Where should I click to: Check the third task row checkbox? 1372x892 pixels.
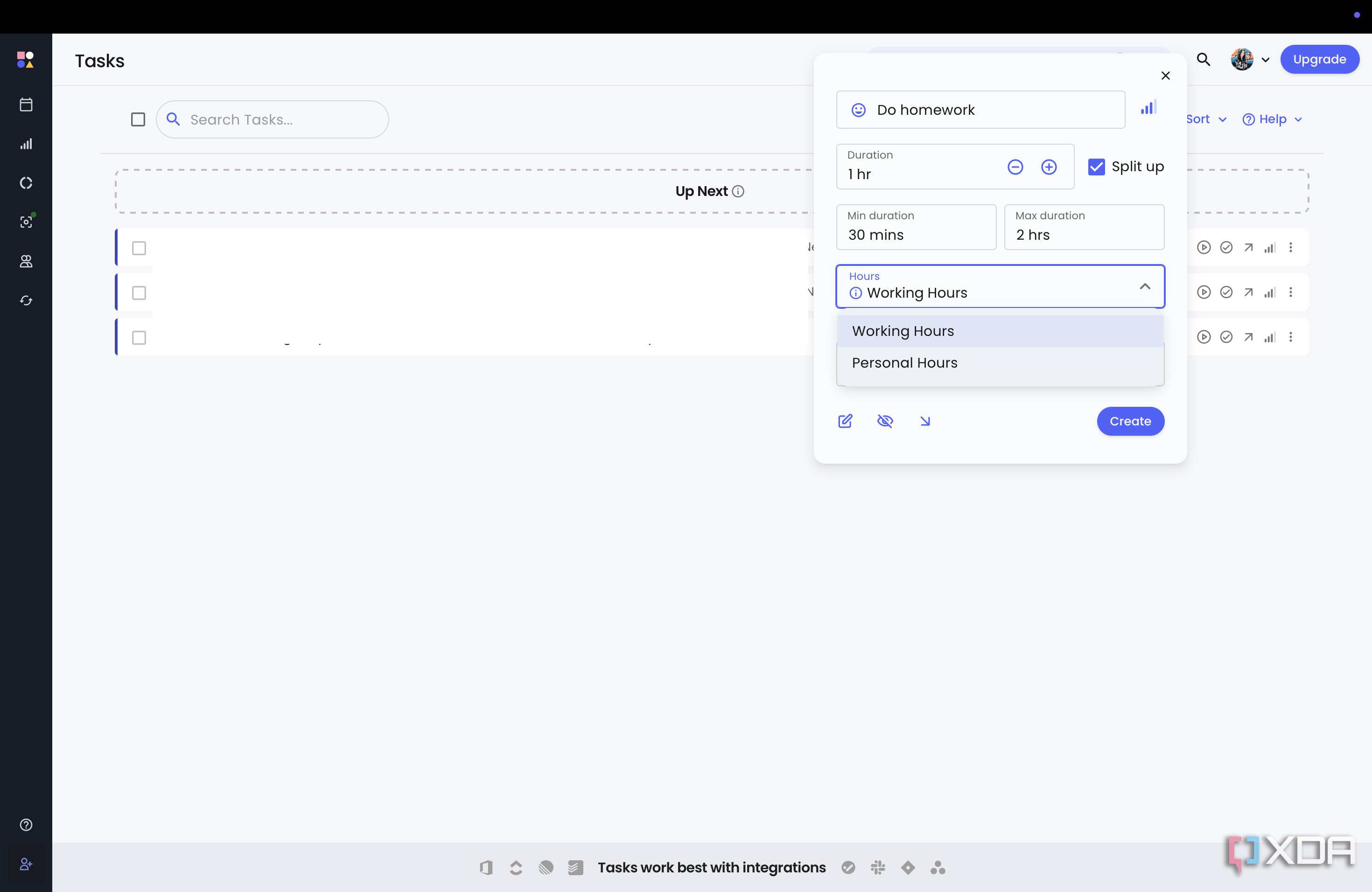[x=139, y=338]
